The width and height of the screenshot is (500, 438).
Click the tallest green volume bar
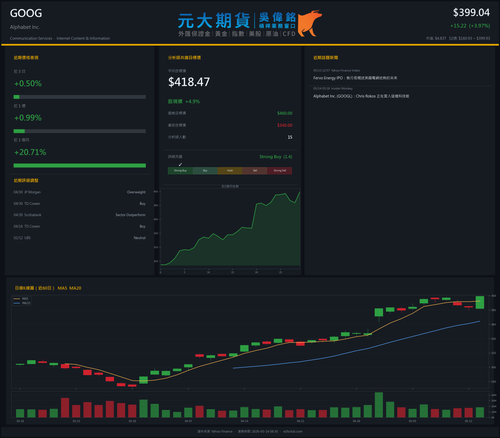379,405
